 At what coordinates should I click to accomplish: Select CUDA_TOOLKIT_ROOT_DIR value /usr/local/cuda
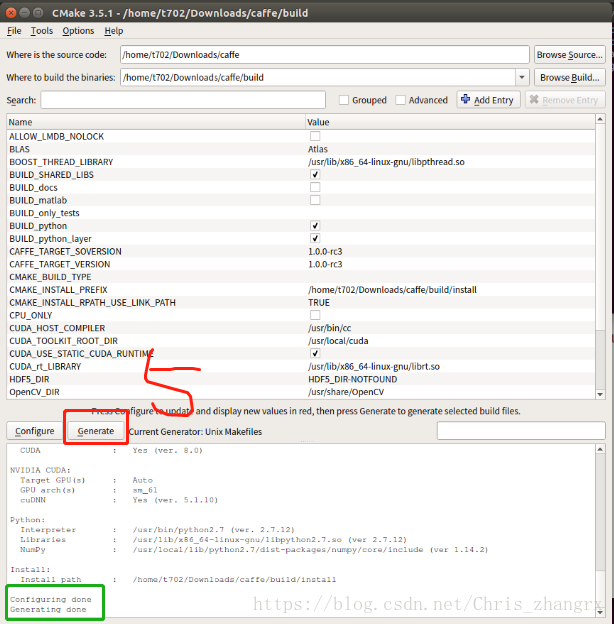click(338, 341)
